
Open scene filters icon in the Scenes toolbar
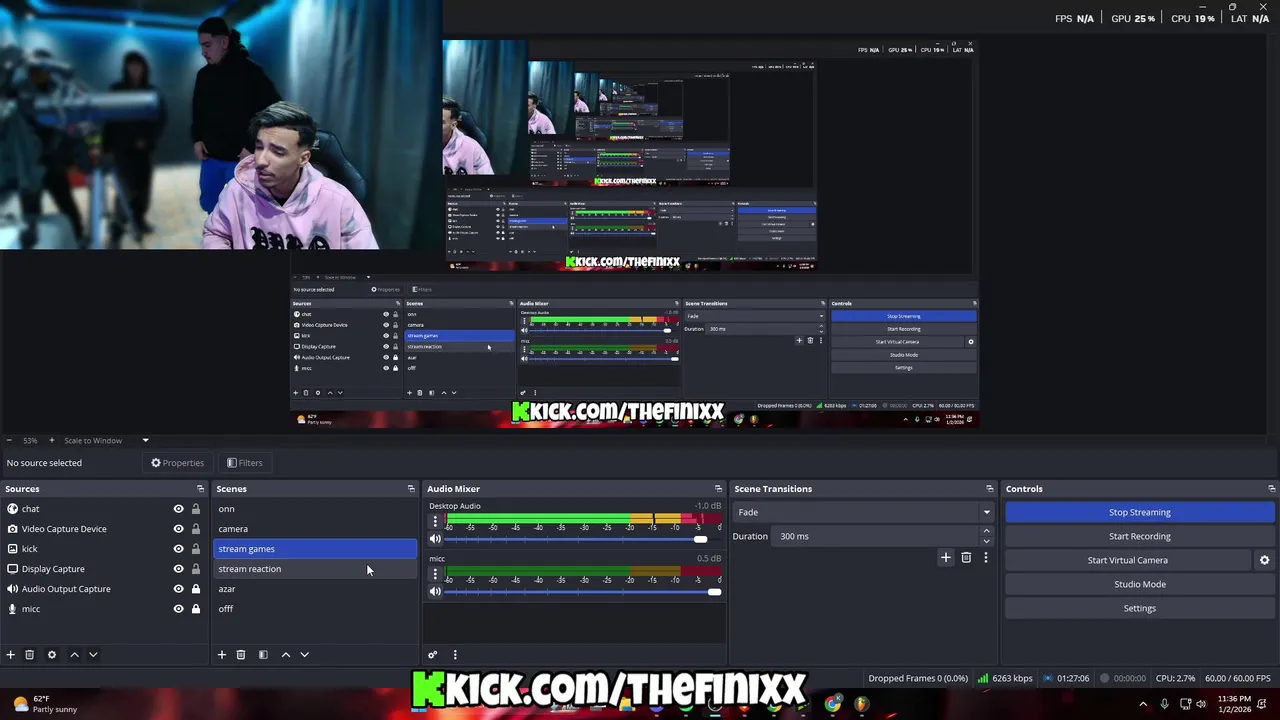pos(263,655)
